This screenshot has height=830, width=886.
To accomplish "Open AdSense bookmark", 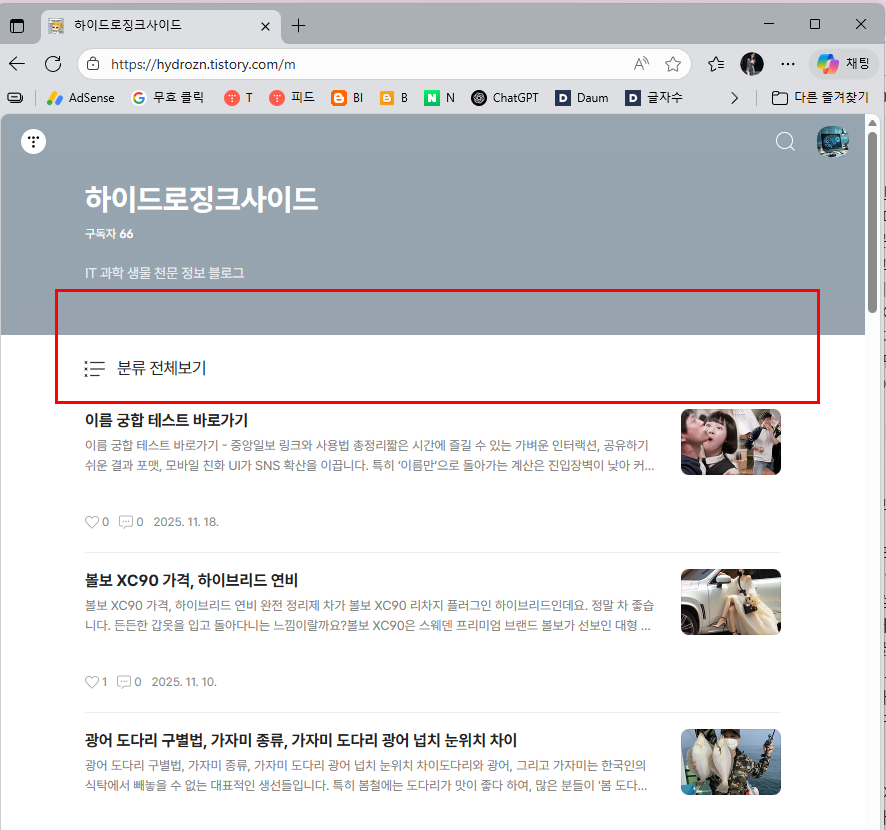I will pyautogui.click(x=81, y=98).
